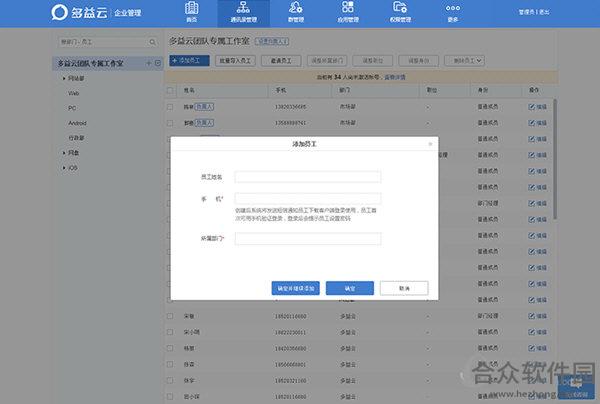
Task: Click the edit icon in the 宋小萌 row
Action: [x=531, y=332]
